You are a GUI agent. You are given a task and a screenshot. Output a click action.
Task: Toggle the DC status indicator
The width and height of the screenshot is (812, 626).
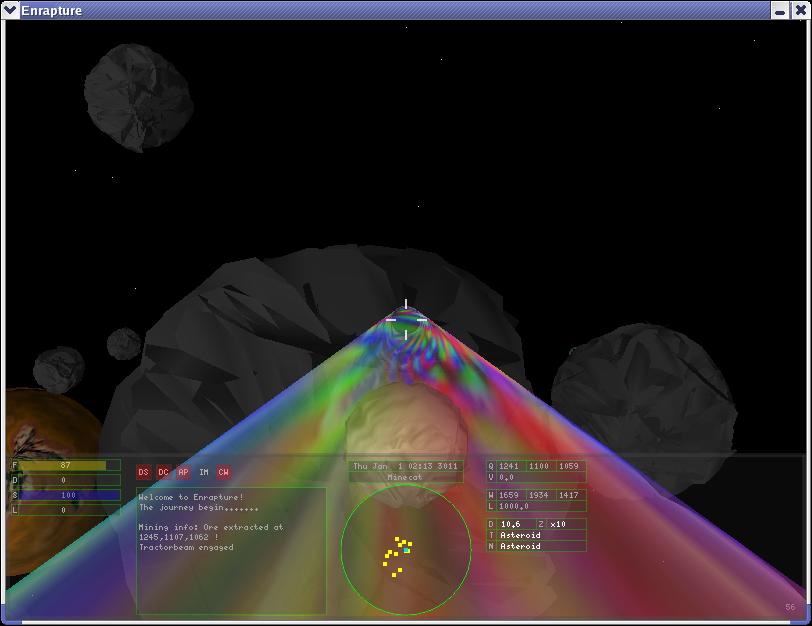click(163, 472)
